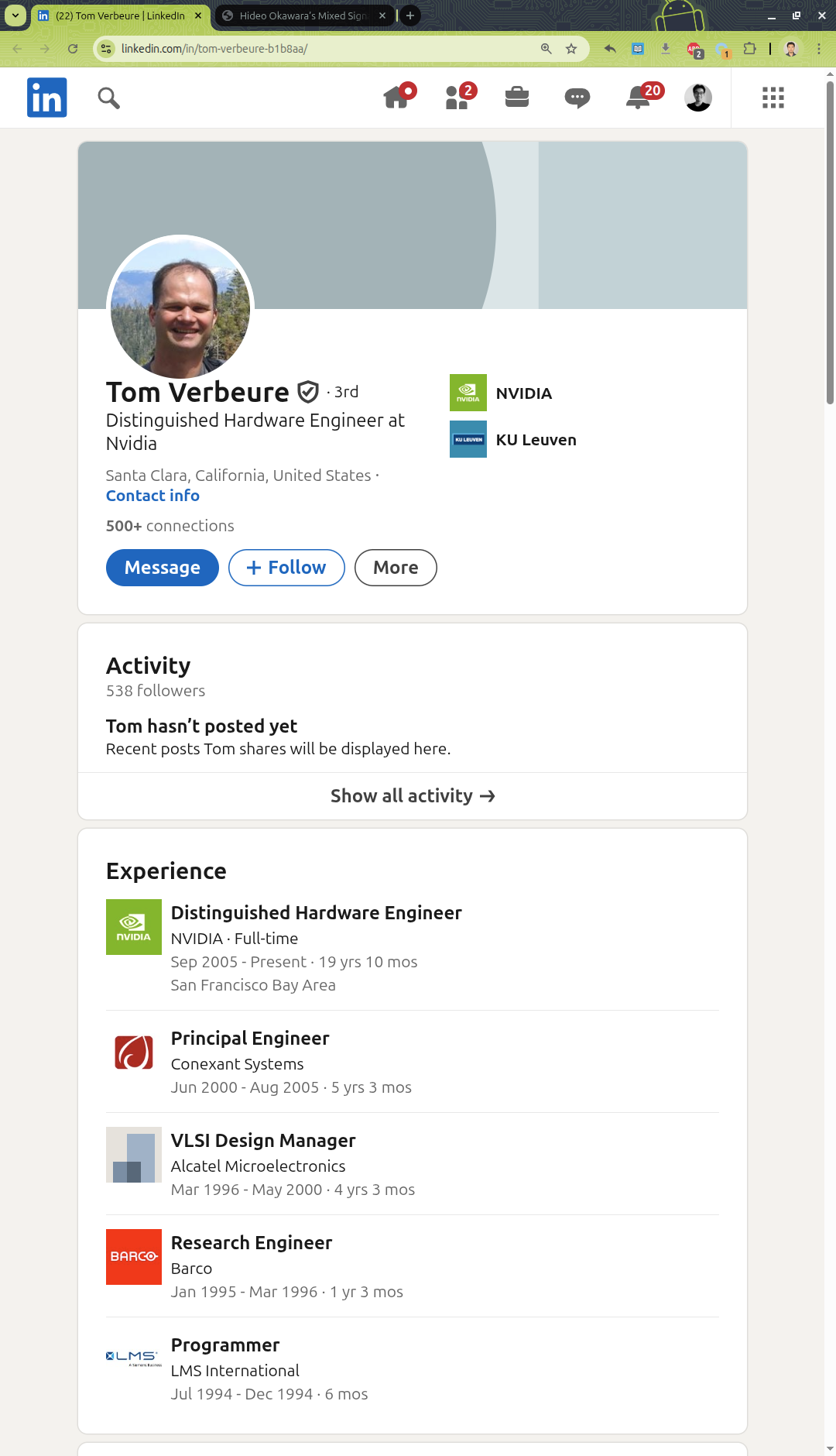Bookmark this page with the star icon
This screenshot has height=1456, width=836.
(571, 49)
